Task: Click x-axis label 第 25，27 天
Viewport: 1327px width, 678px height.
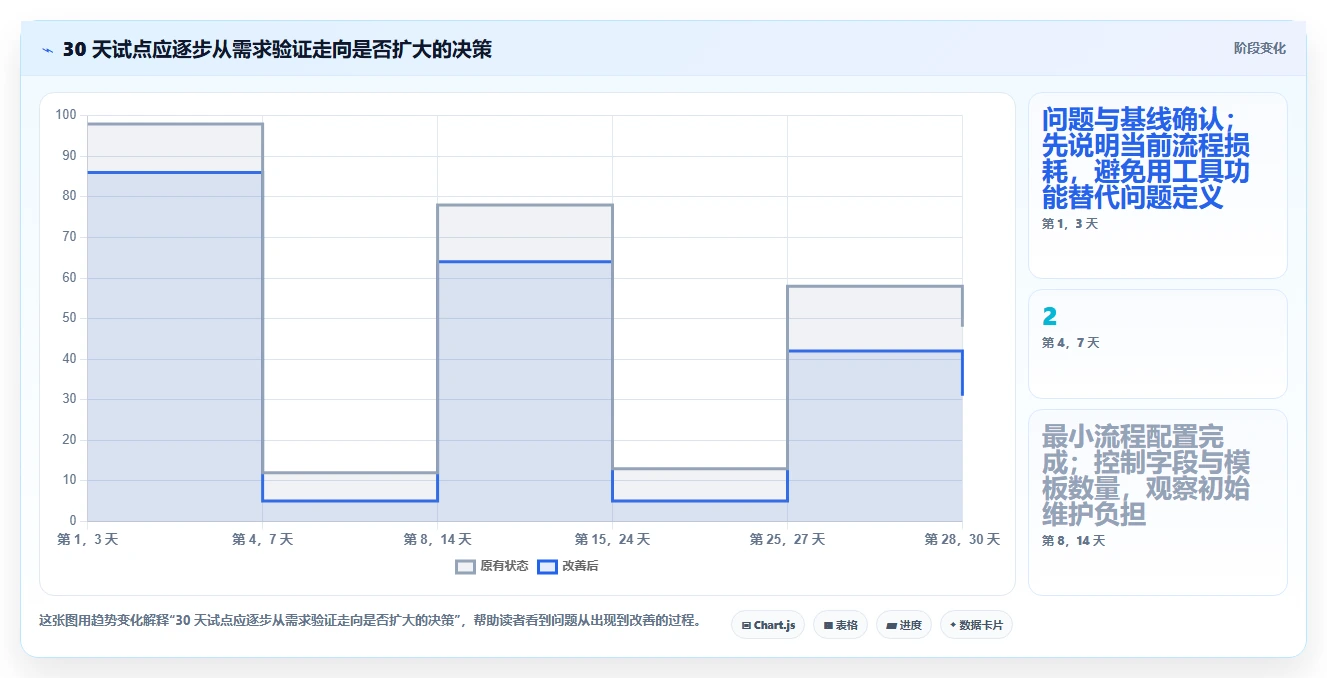Action: pos(787,539)
